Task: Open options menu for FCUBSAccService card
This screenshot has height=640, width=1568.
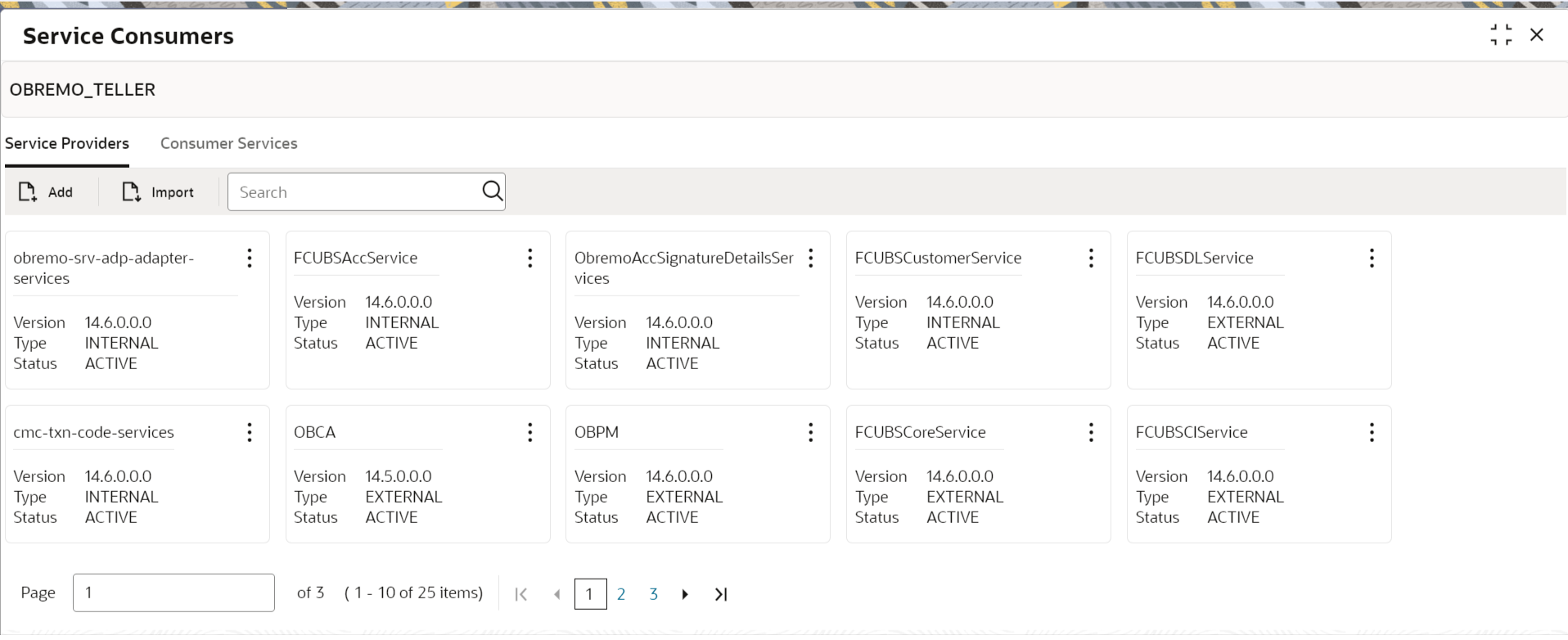Action: coord(530,259)
